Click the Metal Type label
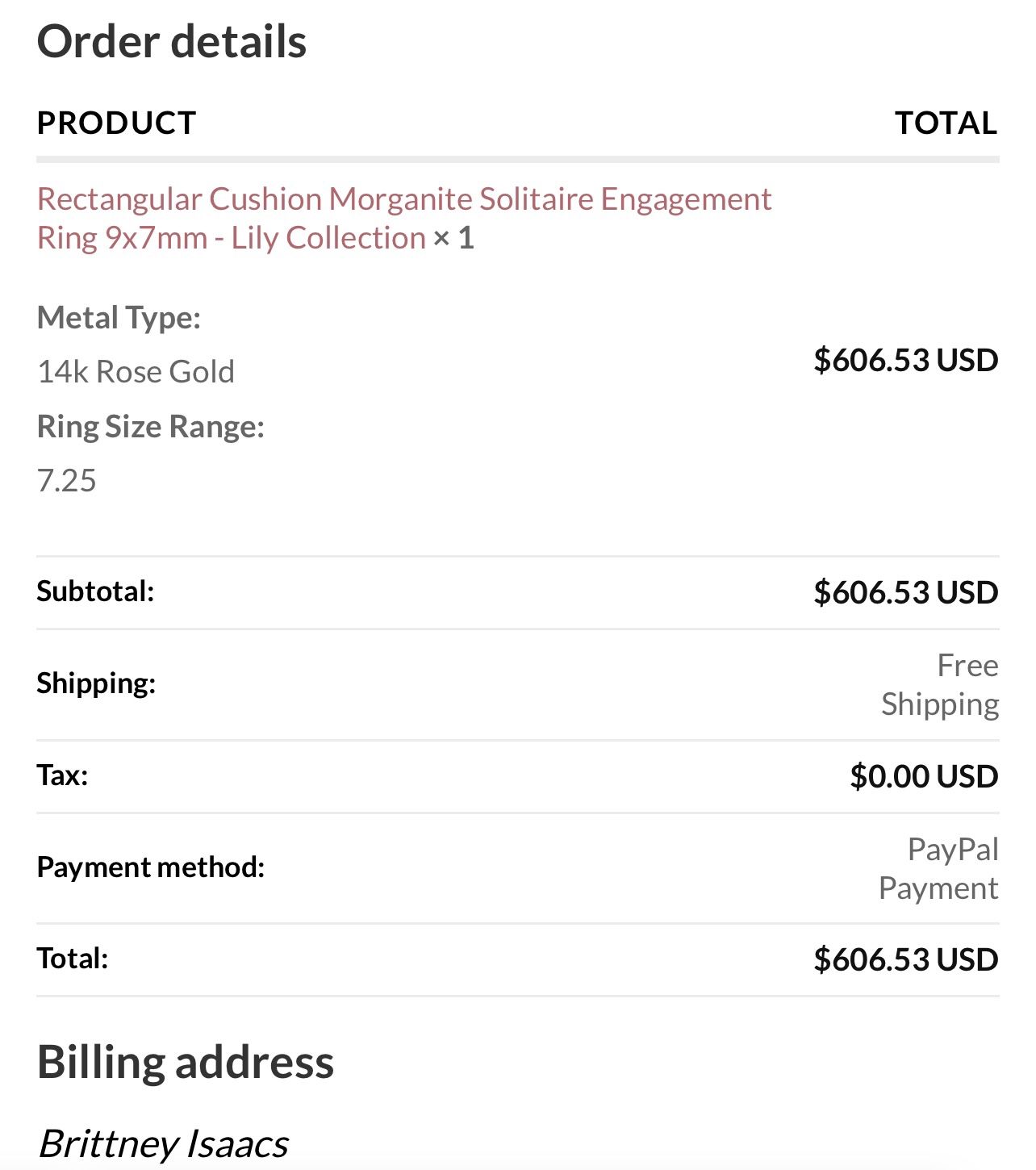The image size is (1036, 1170). pos(119,318)
